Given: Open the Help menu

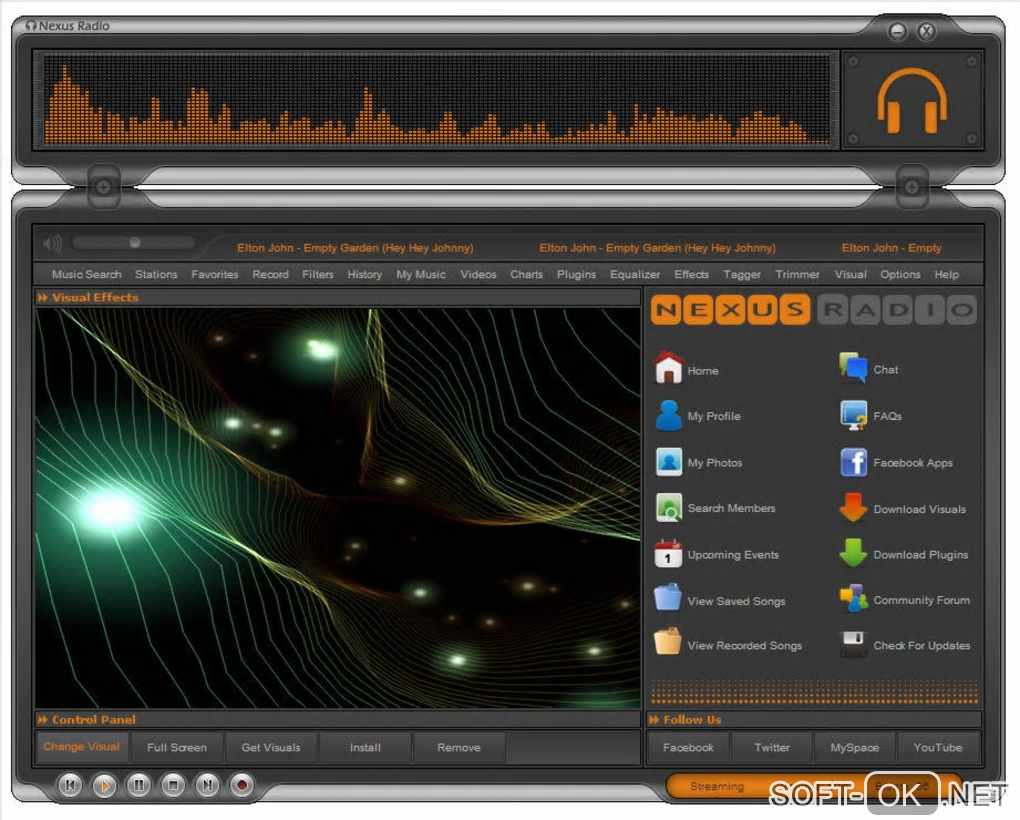Looking at the screenshot, I should pyautogui.click(x=946, y=274).
